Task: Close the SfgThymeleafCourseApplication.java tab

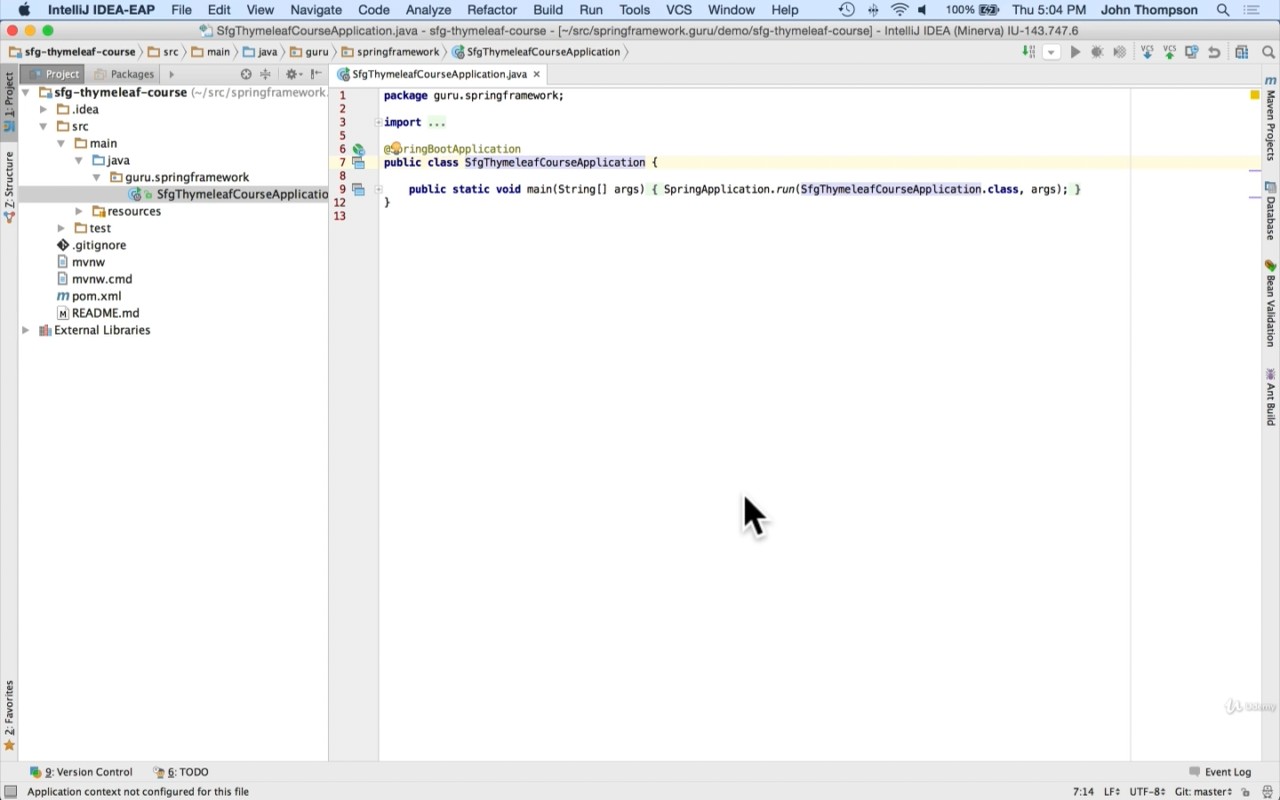Action: (x=537, y=74)
